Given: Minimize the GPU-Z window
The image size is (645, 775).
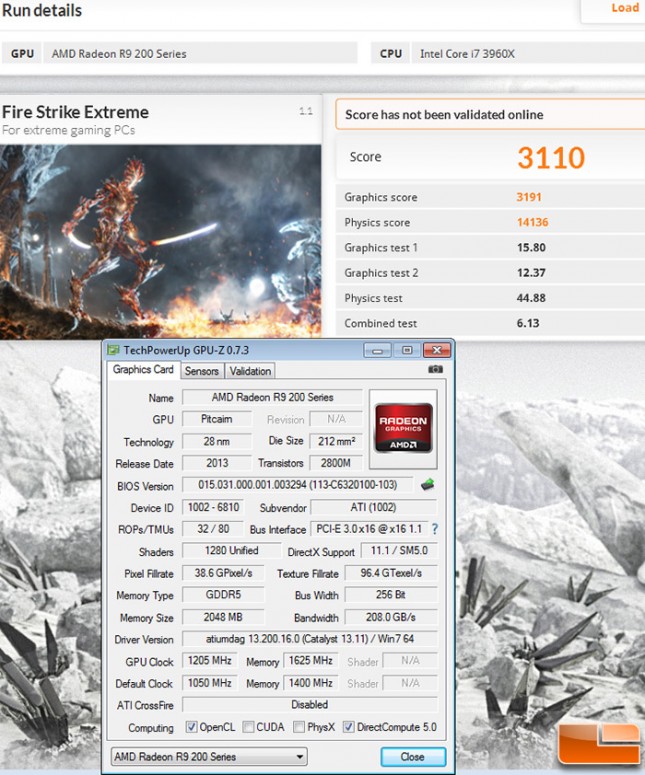Looking at the screenshot, I should 378,350.
